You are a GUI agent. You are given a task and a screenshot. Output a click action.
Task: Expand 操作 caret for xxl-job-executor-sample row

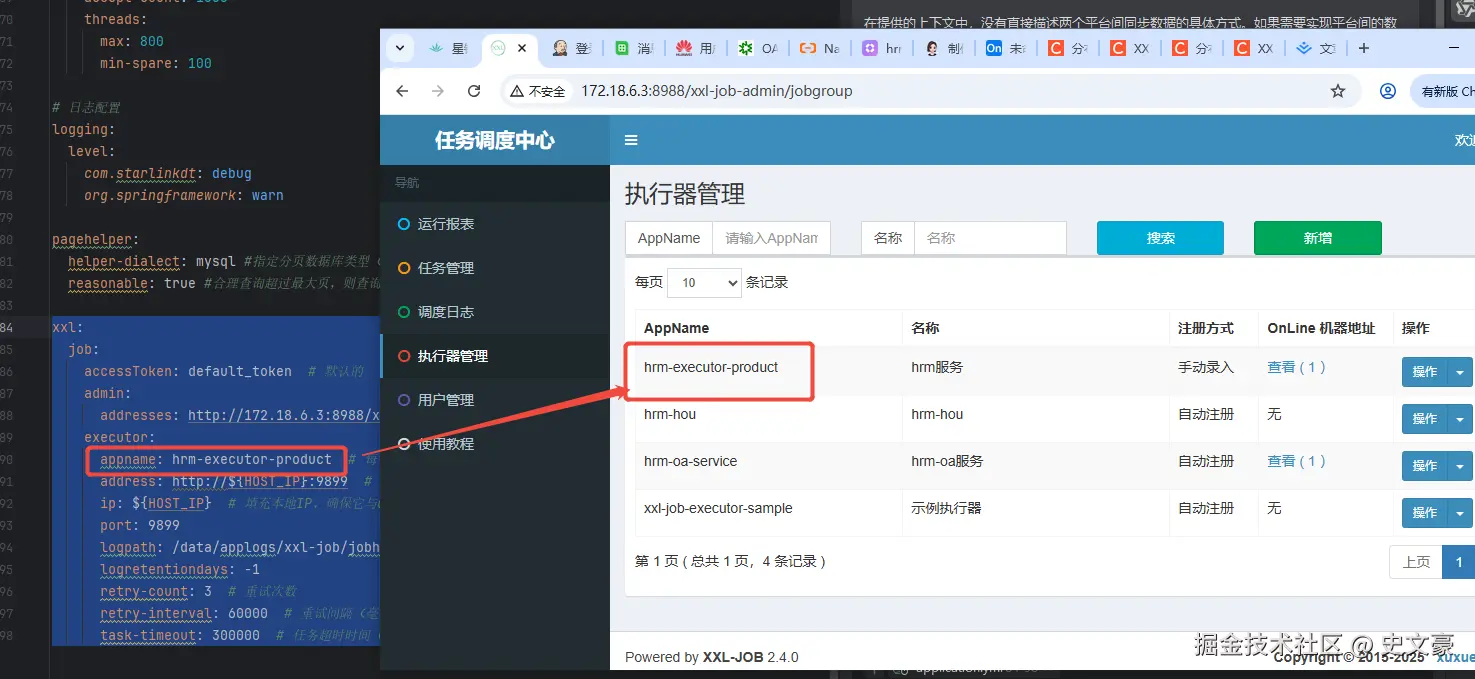tap(1460, 513)
